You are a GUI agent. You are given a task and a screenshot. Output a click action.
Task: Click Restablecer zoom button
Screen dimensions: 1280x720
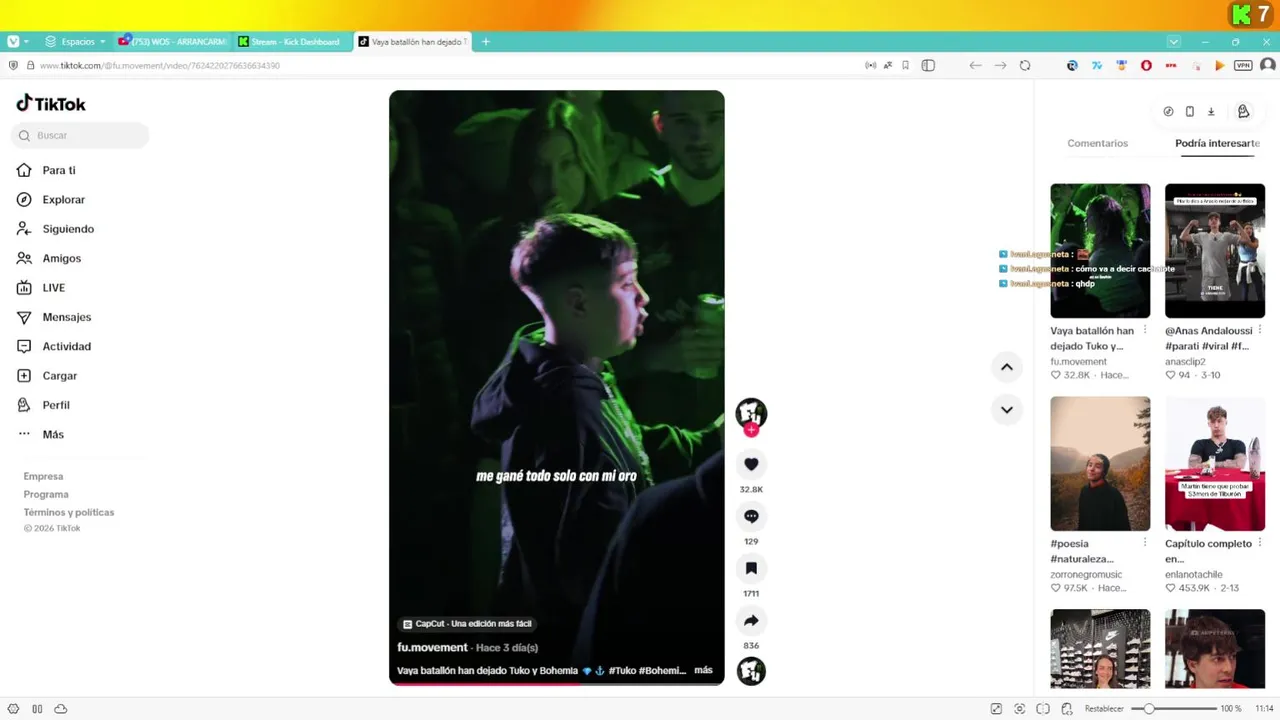tap(1104, 709)
